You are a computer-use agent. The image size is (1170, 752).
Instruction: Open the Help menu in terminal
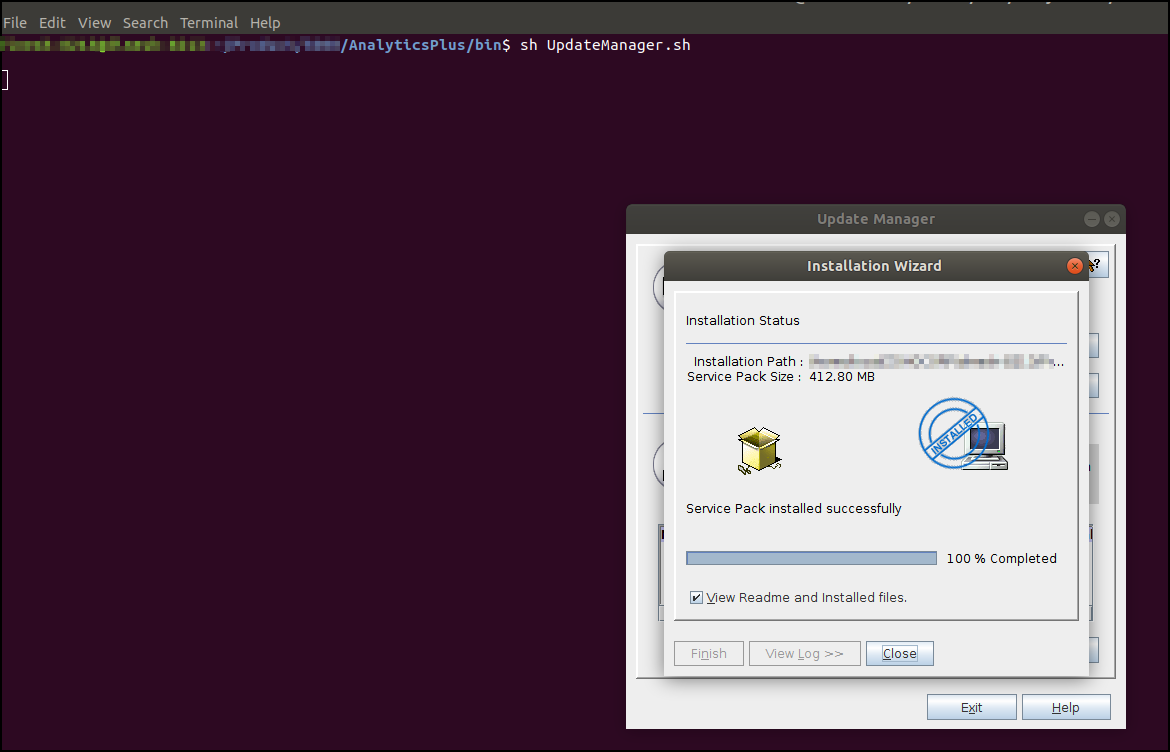coord(265,23)
